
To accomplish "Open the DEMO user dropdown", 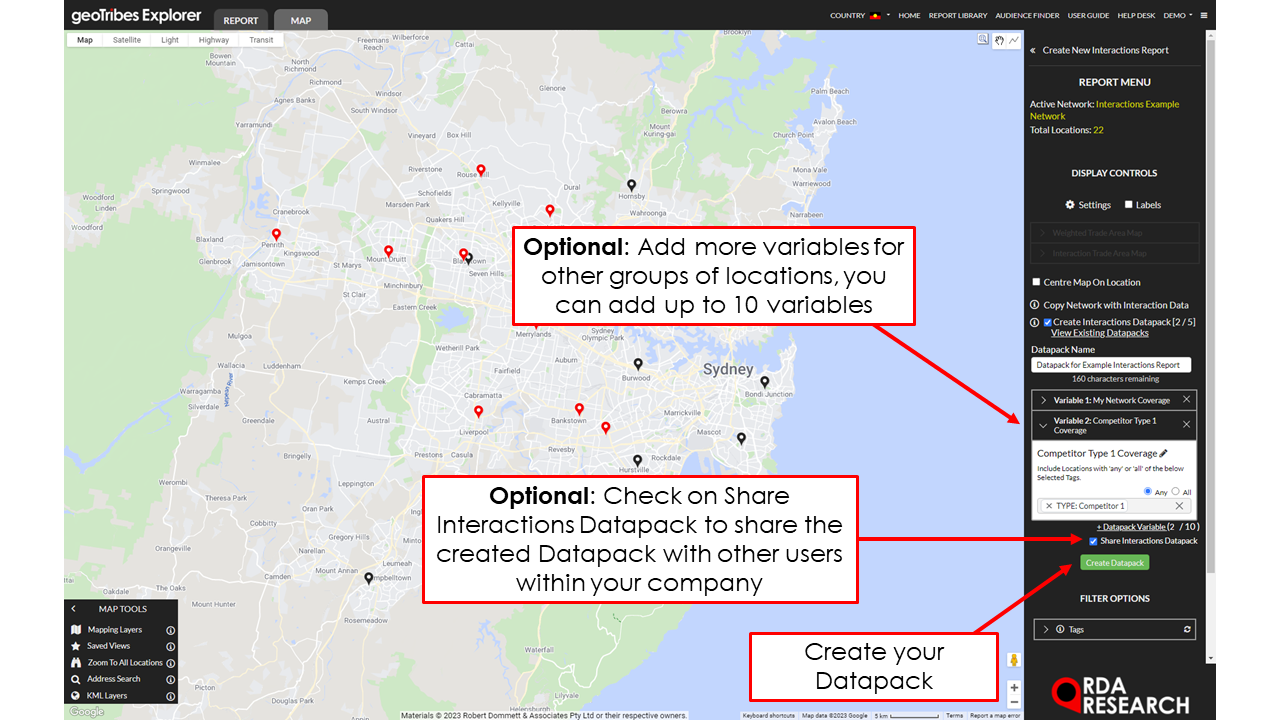I will (x=1177, y=15).
